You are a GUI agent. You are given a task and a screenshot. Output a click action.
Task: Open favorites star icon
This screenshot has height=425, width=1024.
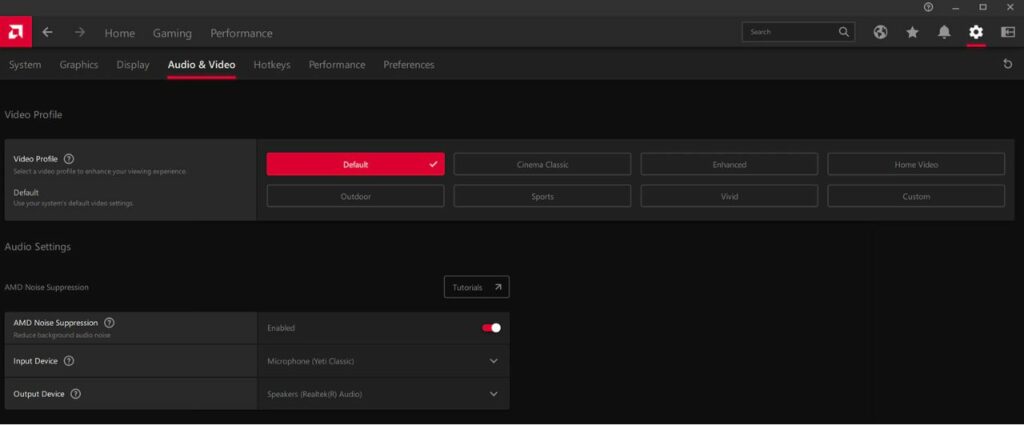point(912,32)
